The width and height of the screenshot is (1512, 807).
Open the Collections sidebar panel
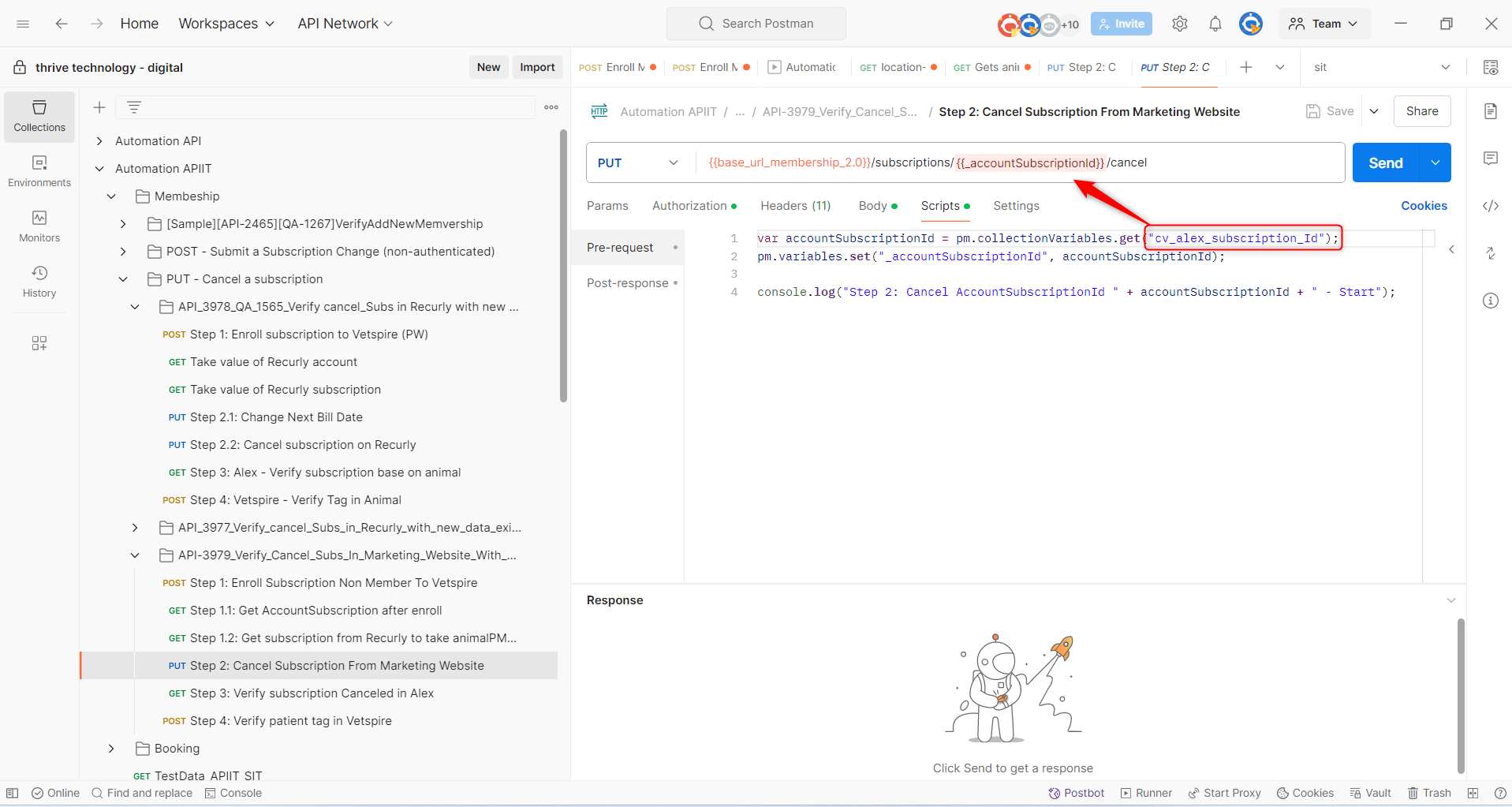[x=39, y=116]
